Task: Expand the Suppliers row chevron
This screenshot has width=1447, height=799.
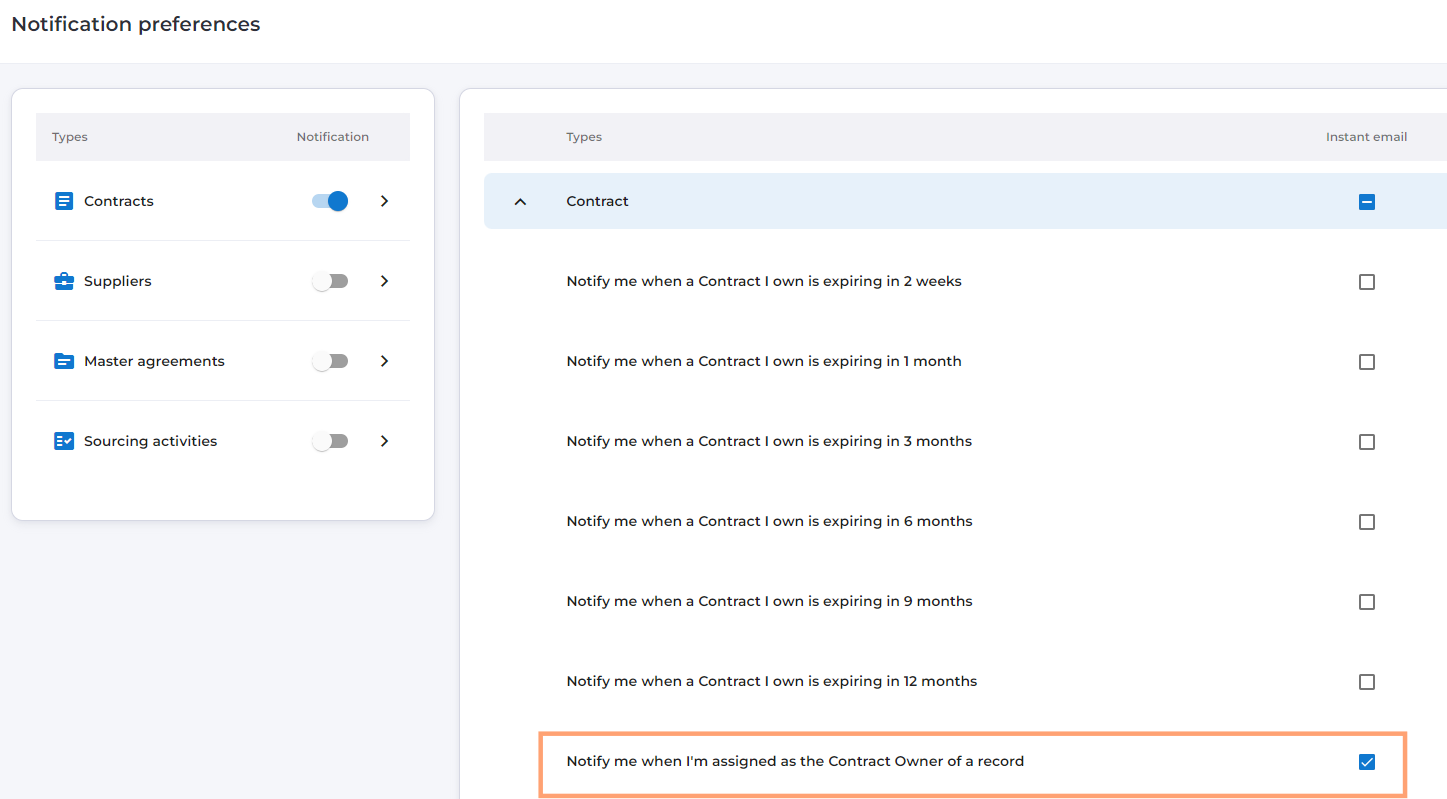Action: coord(385,281)
